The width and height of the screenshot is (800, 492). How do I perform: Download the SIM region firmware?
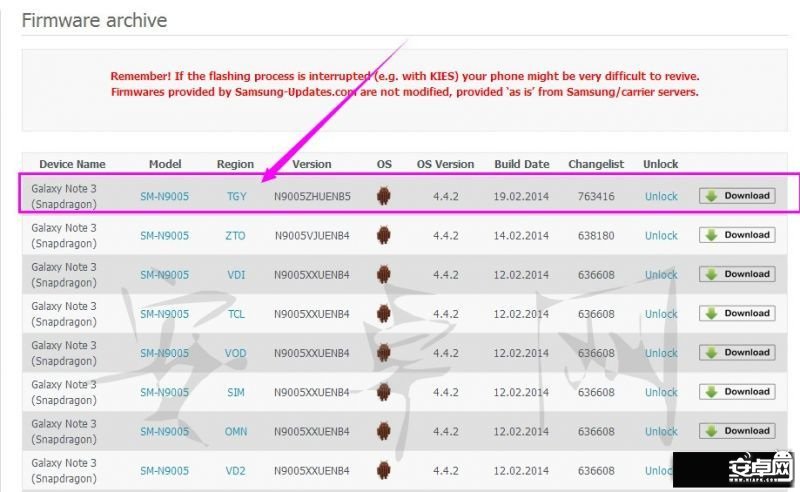click(x=737, y=392)
